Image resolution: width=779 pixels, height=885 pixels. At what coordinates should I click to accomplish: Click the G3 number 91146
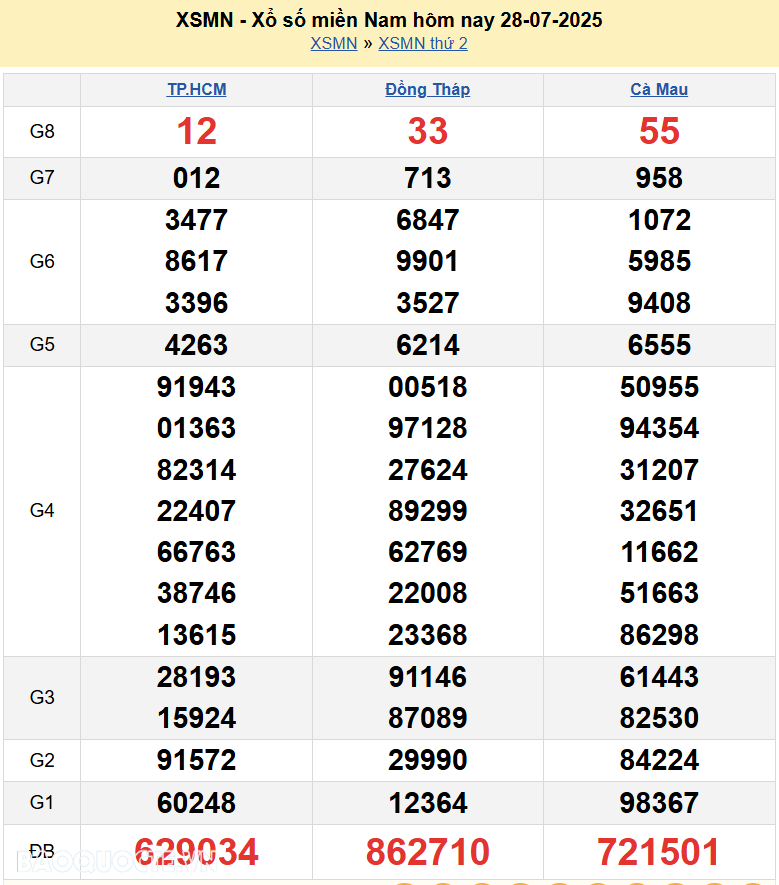click(428, 677)
